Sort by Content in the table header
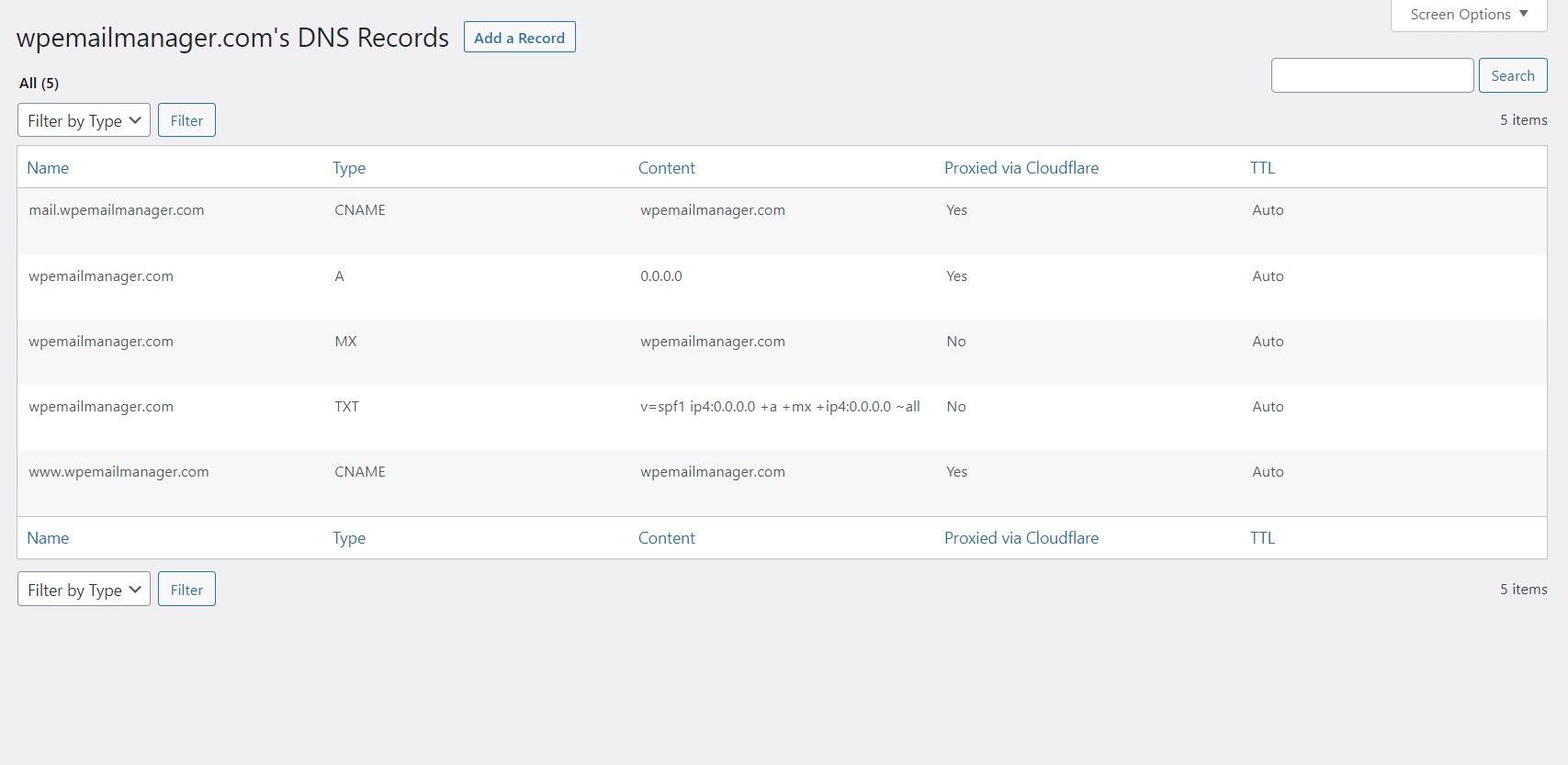 pos(667,168)
